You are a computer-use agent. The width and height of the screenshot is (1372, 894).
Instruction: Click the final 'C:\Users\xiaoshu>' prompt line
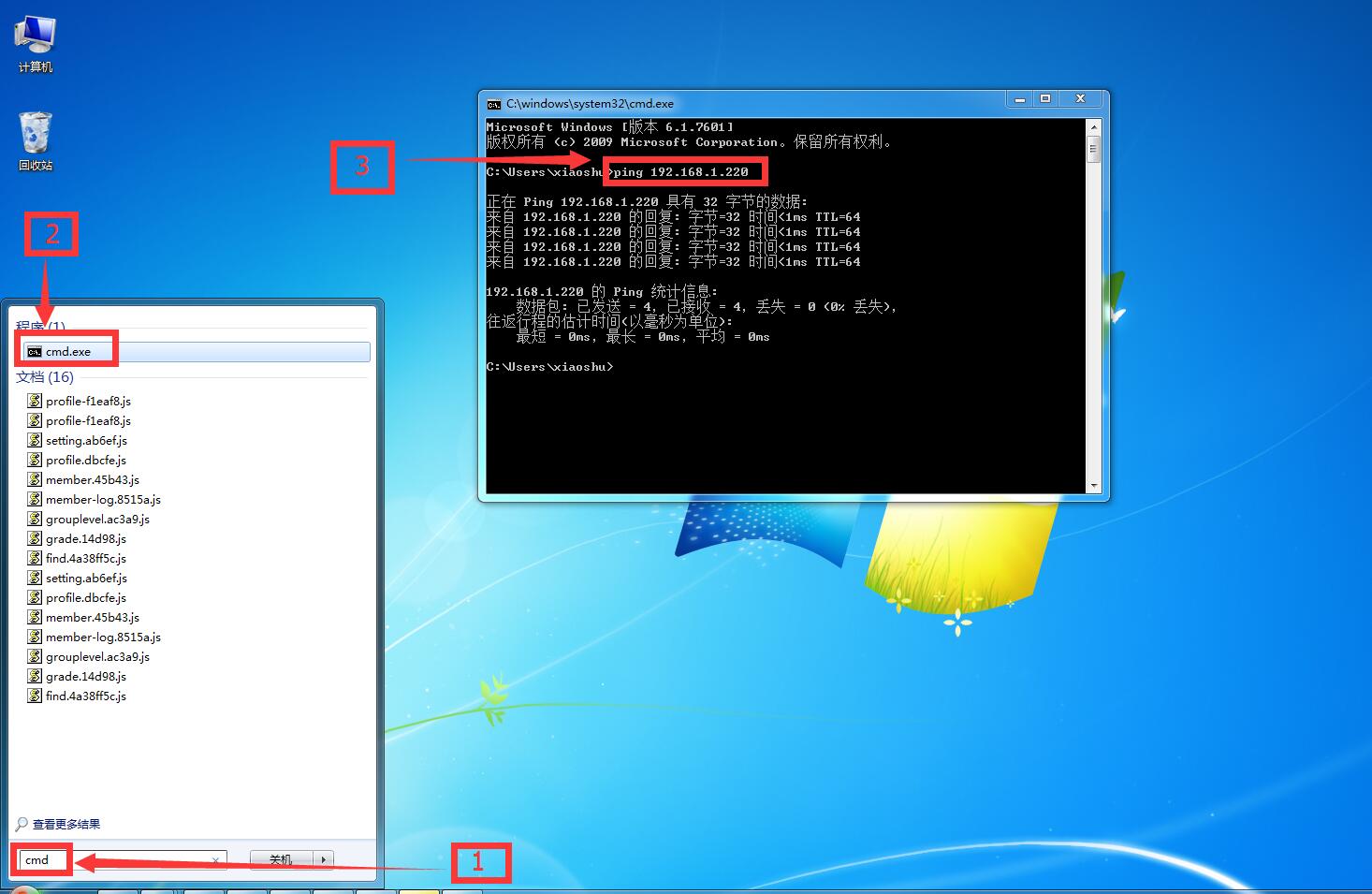click(550, 367)
